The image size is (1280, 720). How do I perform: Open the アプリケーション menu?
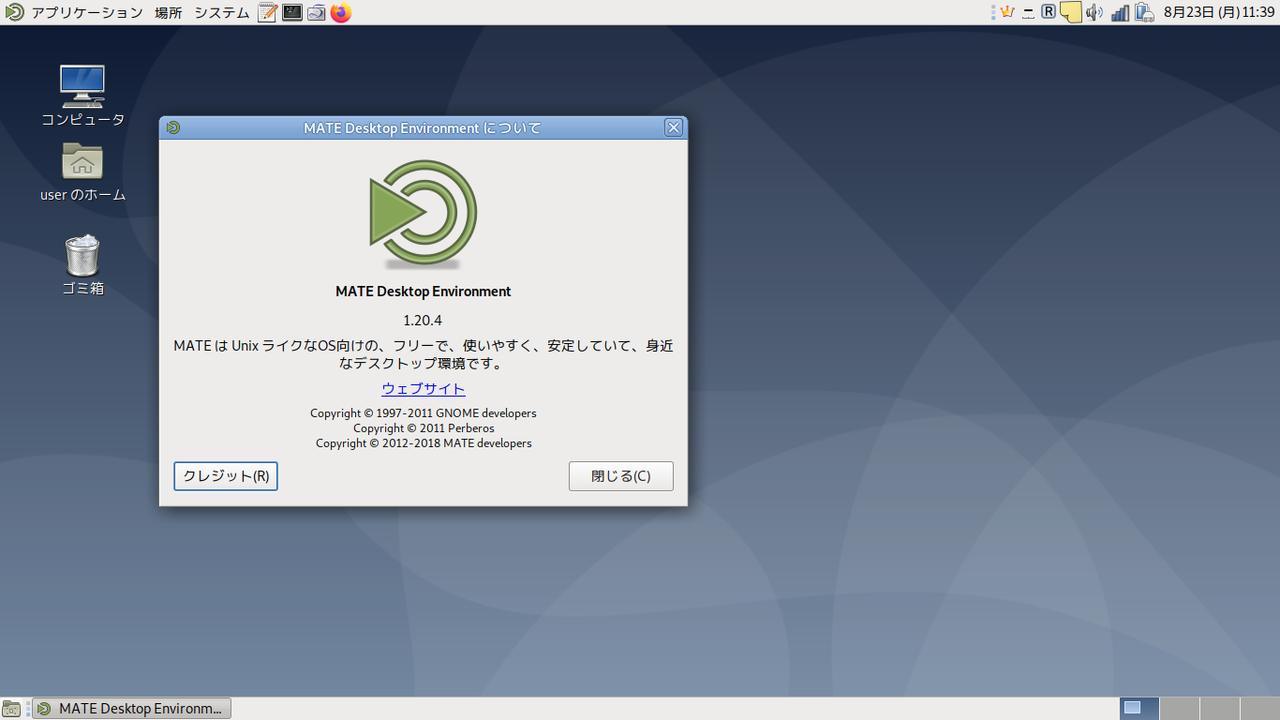(x=87, y=13)
